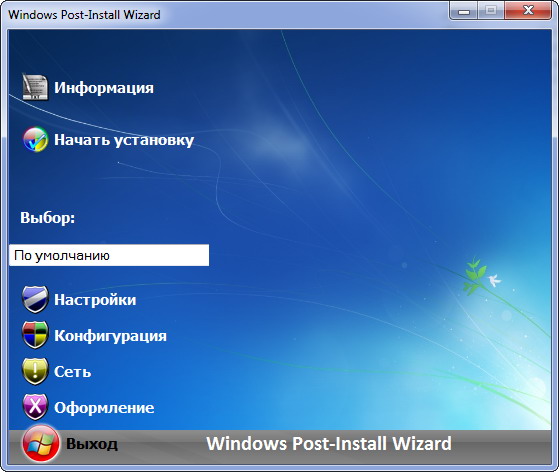Click the Выход label to exit
Screen dimensions: 559x472
point(92,444)
